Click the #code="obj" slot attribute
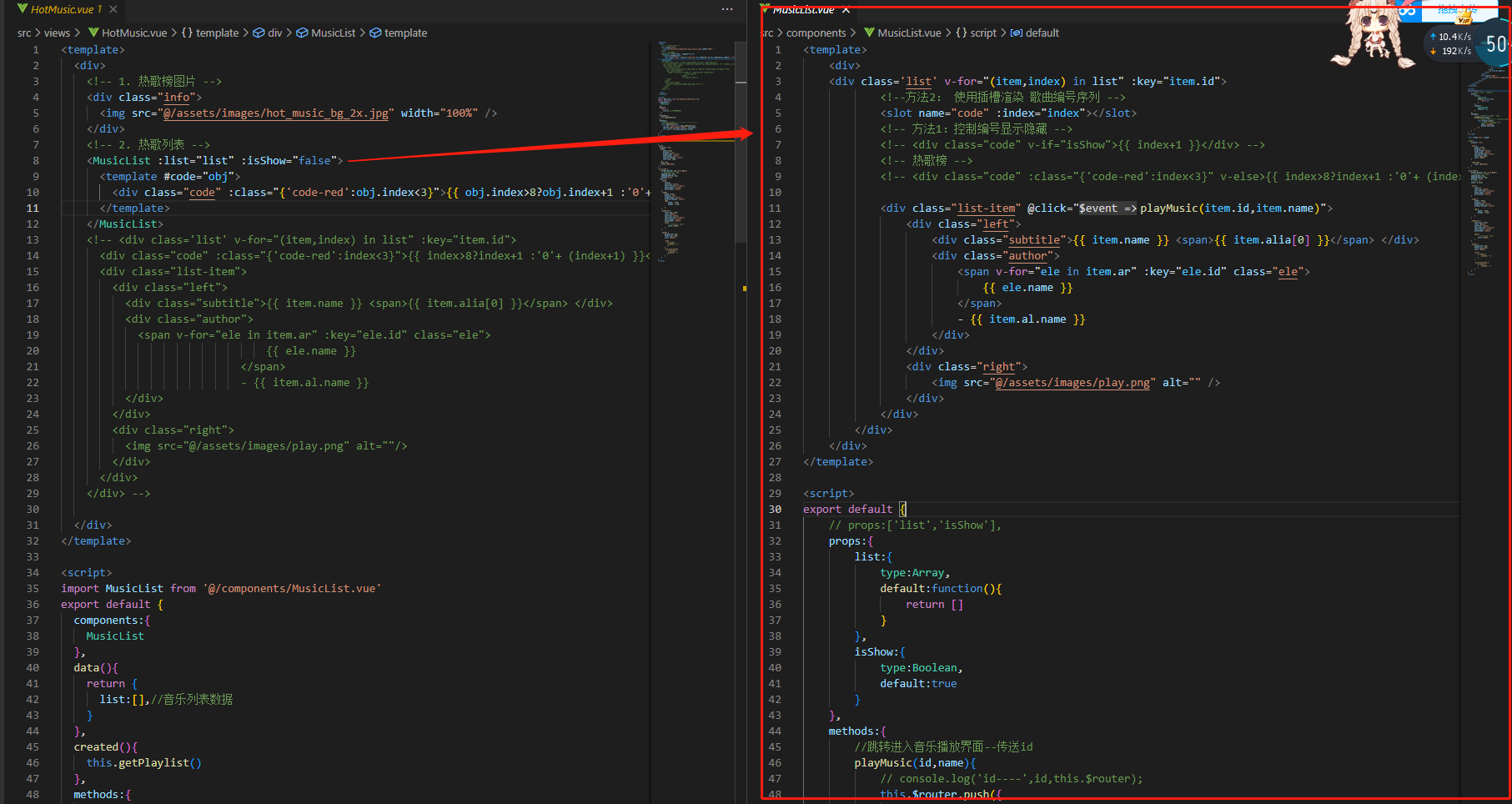Screen dimensions: 1512x804 coord(198,177)
